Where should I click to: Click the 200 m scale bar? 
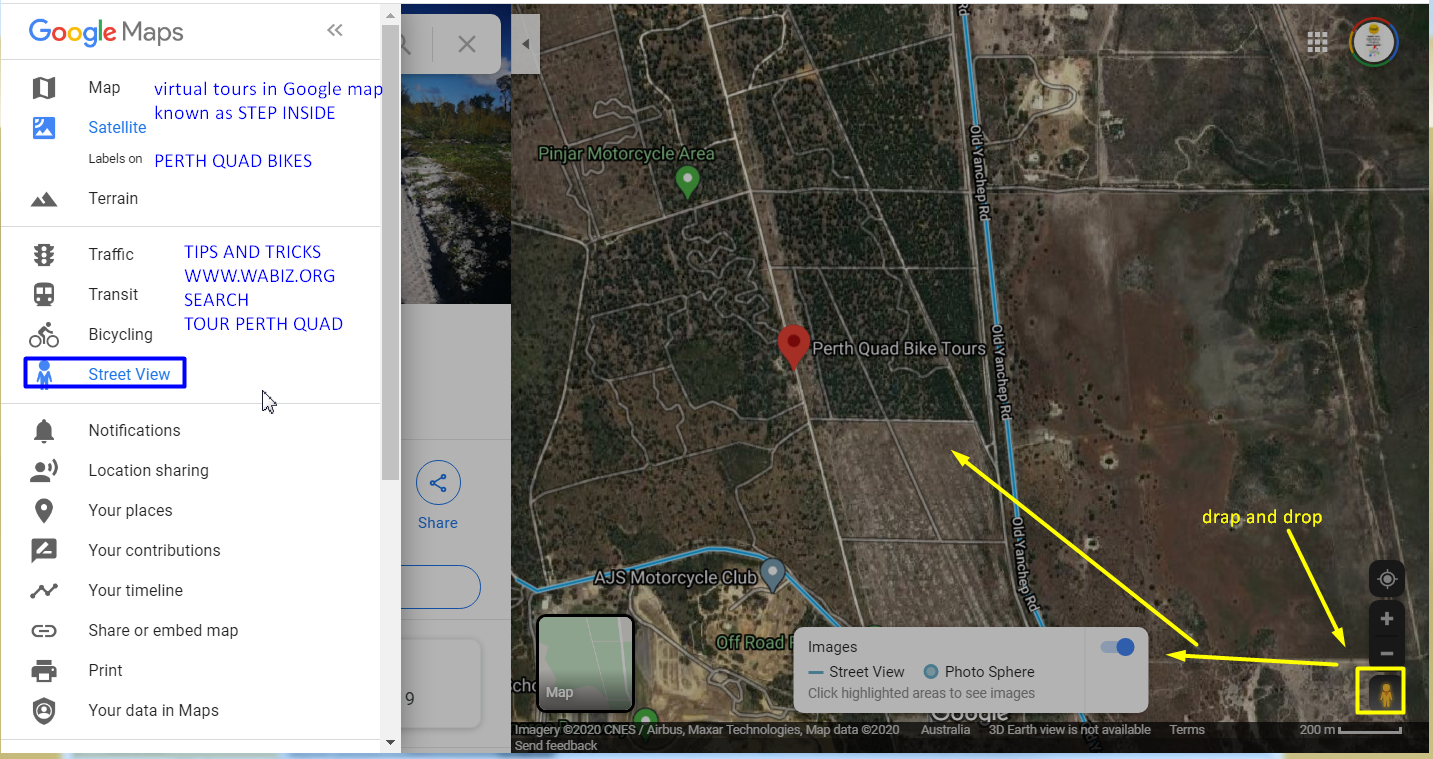tap(1350, 730)
